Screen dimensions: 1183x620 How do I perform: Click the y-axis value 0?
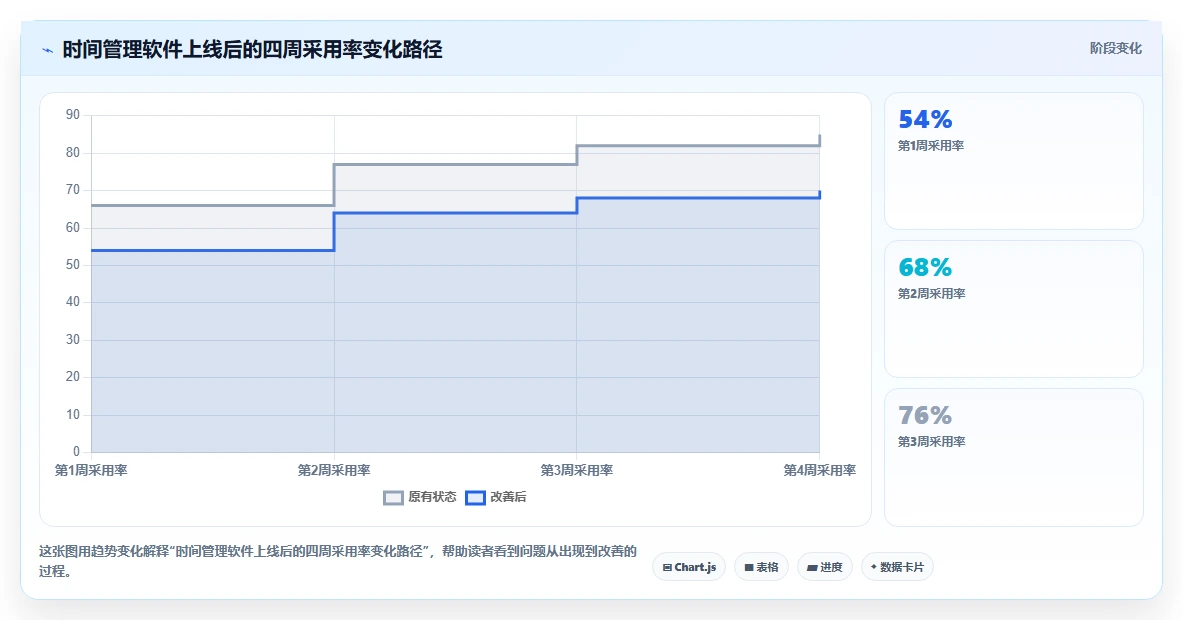pyautogui.click(x=76, y=452)
